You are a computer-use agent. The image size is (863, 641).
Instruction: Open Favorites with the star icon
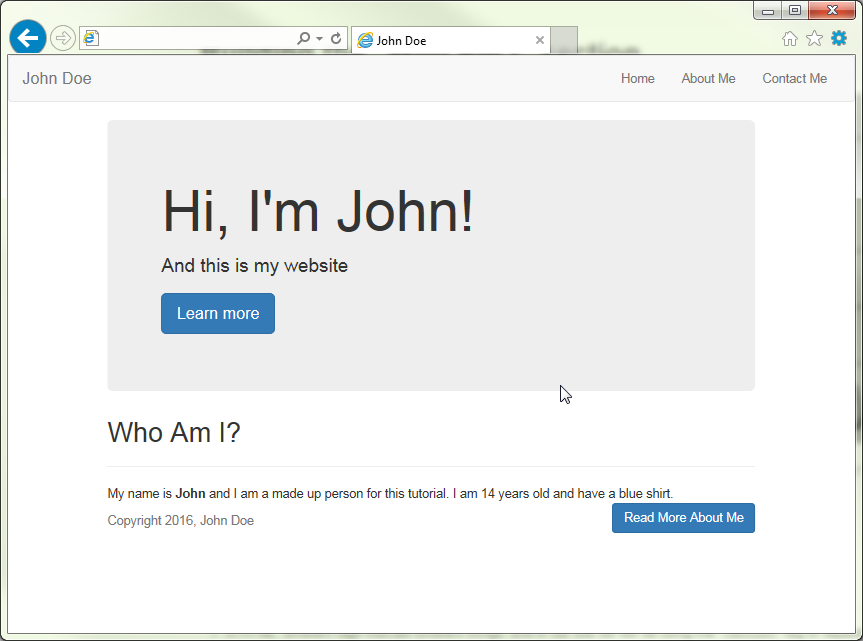pos(814,39)
